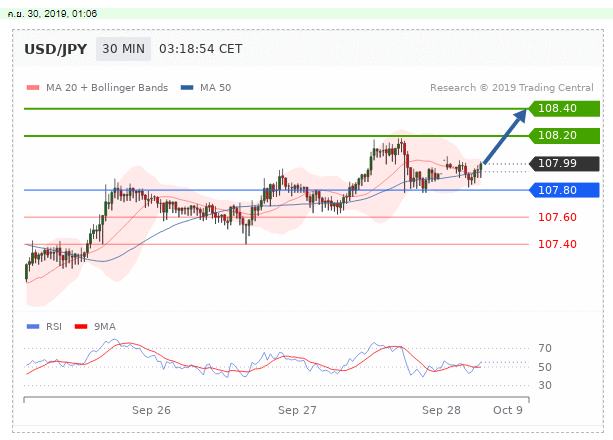Click the Oct 9 date axis label
The image size is (613, 440).
coord(508,410)
